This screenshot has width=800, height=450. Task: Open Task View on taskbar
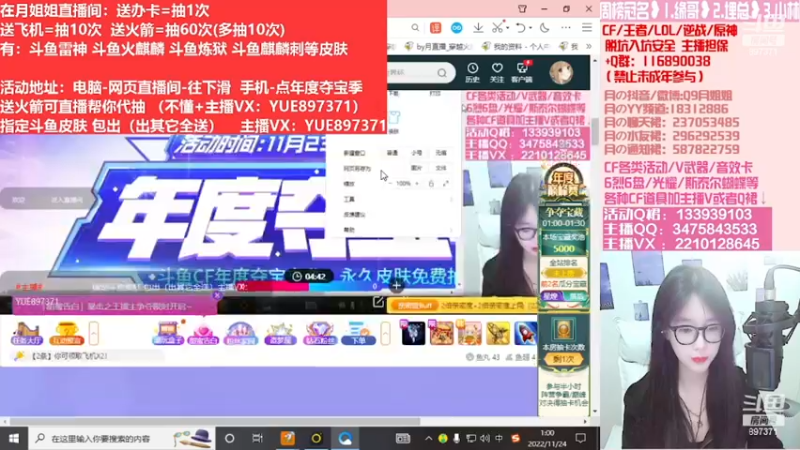click(258, 438)
